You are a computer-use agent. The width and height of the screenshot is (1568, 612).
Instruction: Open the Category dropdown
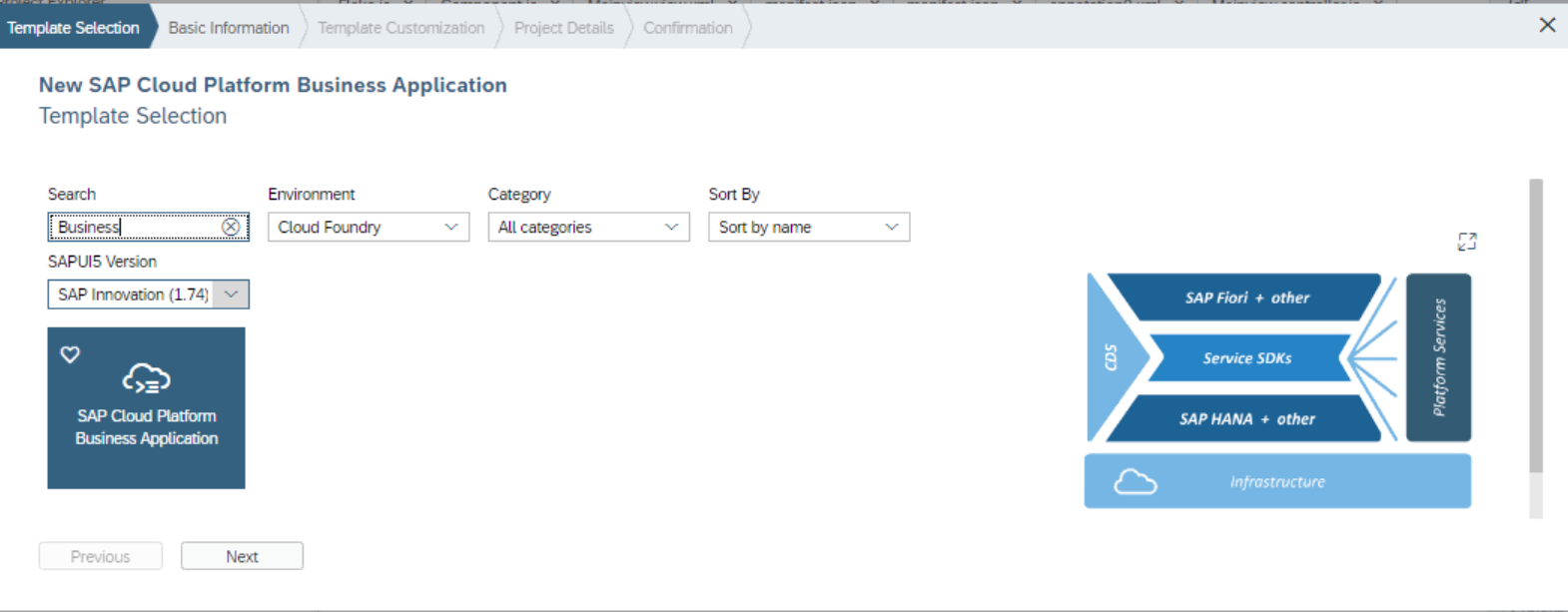(588, 228)
